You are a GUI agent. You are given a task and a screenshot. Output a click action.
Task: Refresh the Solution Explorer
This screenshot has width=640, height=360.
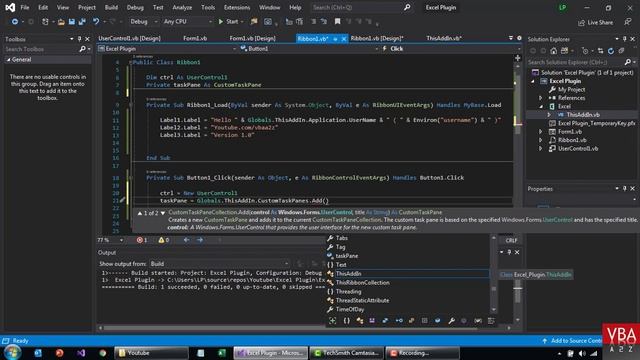click(x=611, y=51)
